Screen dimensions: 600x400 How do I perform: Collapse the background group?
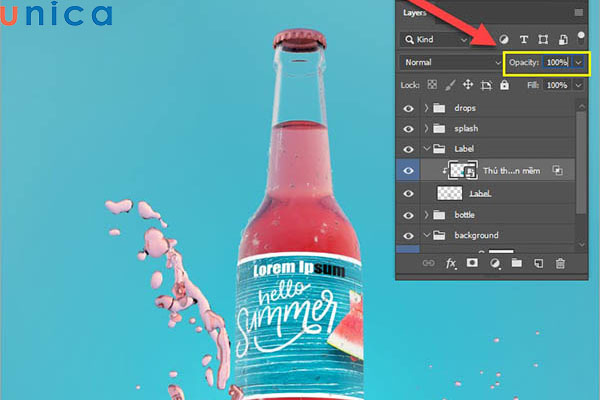tap(427, 235)
